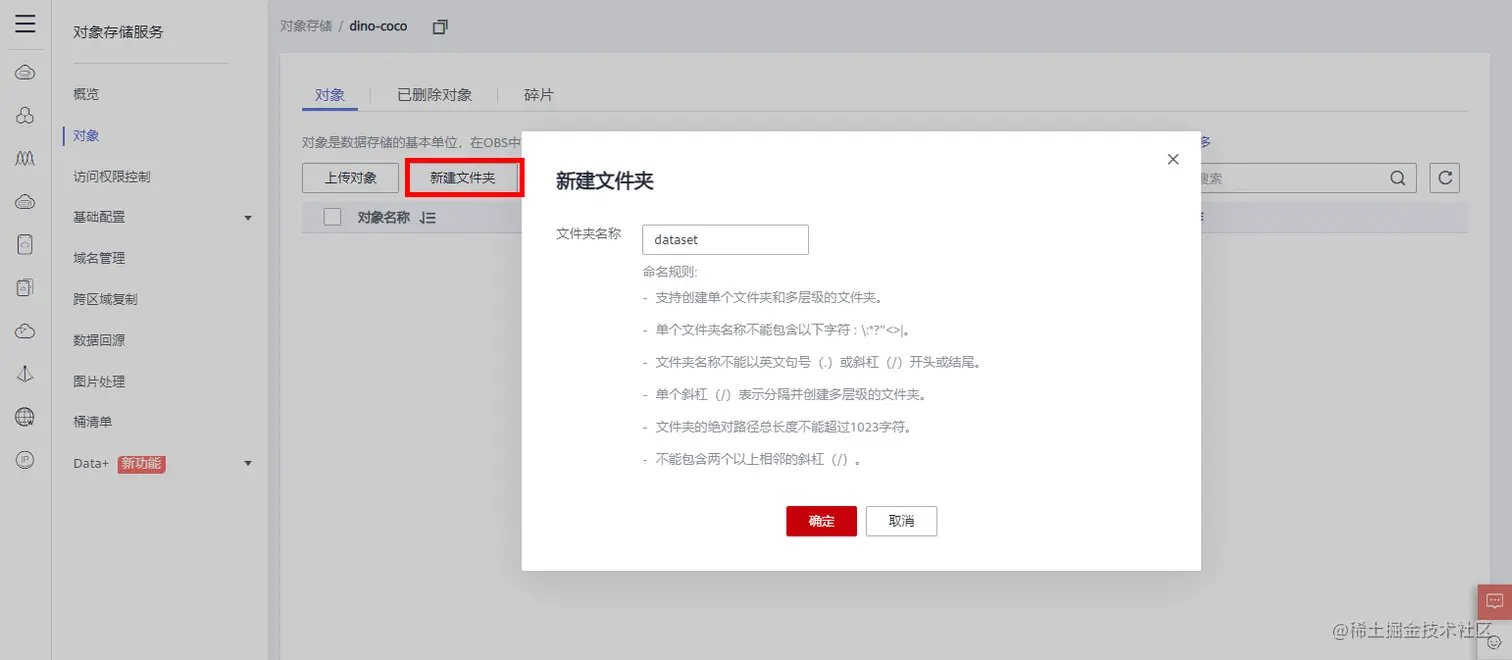Click the 文件夹名称 field label

(588, 233)
